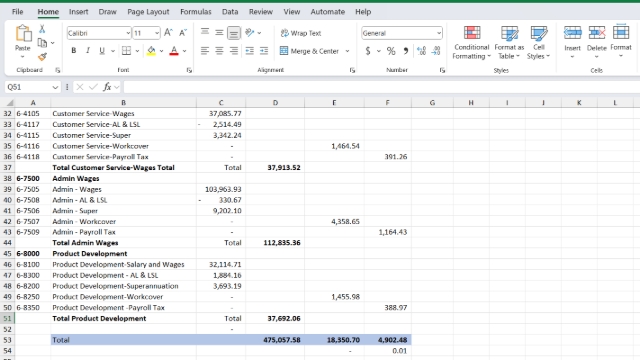Middle align cell contents
This screenshot has height=360, width=640.
point(219,33)
